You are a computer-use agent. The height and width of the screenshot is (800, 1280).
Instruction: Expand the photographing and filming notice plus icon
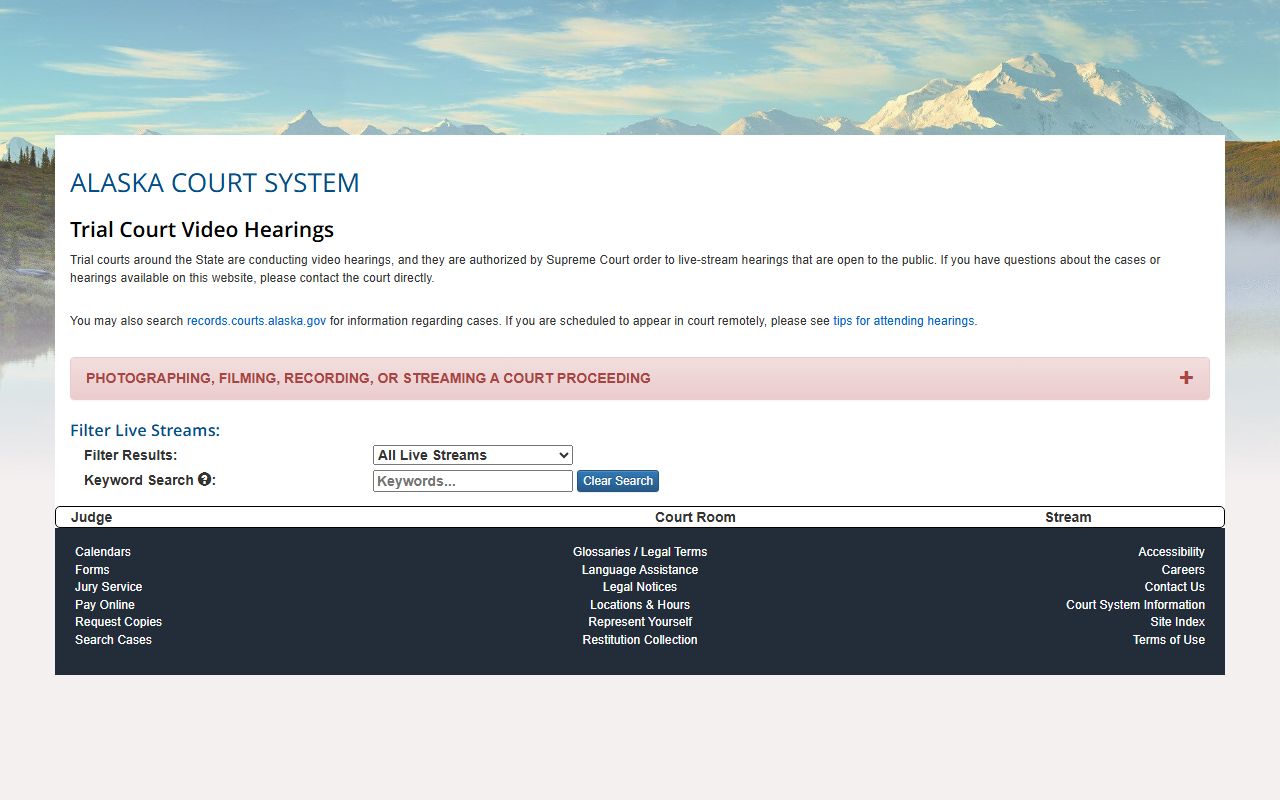click(x=1186, y=378)
